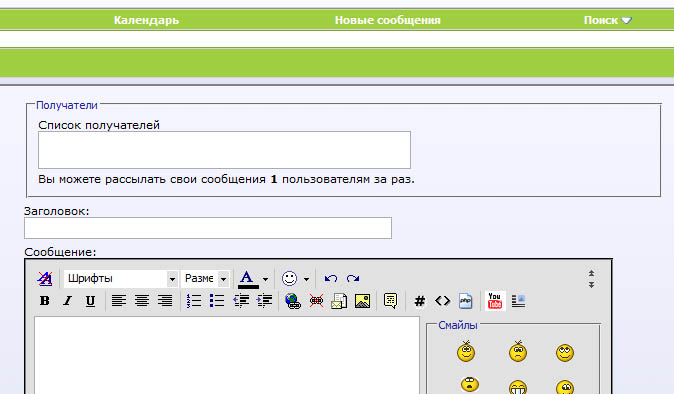Decrease the editor size with up arrows
Screen dimensions: 674x394
tap(591, 273)
